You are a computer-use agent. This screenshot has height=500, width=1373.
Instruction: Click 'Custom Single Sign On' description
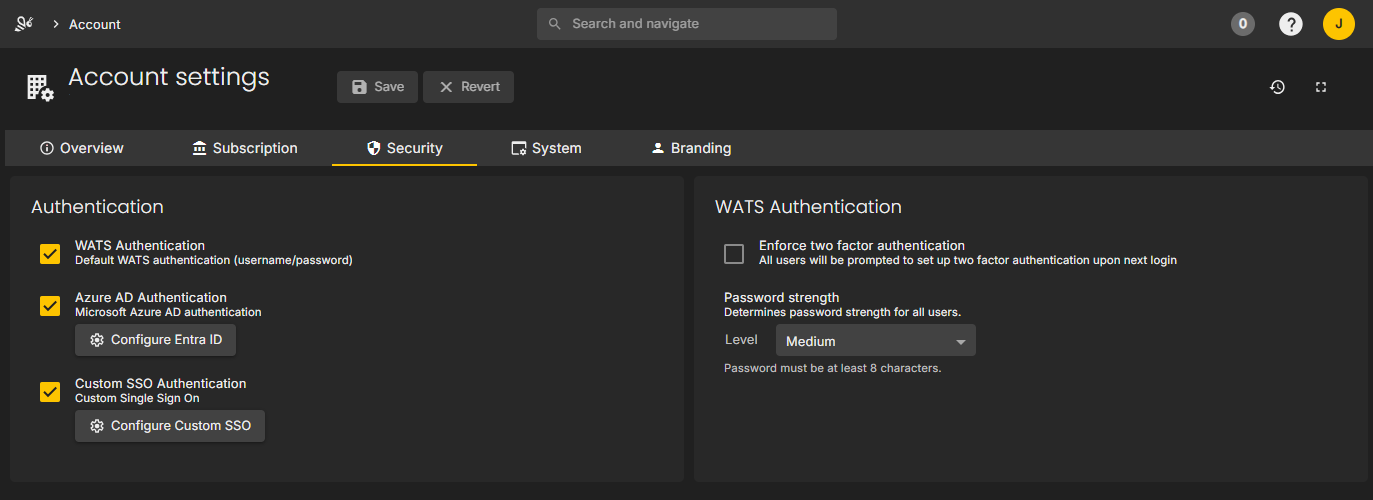137,398
